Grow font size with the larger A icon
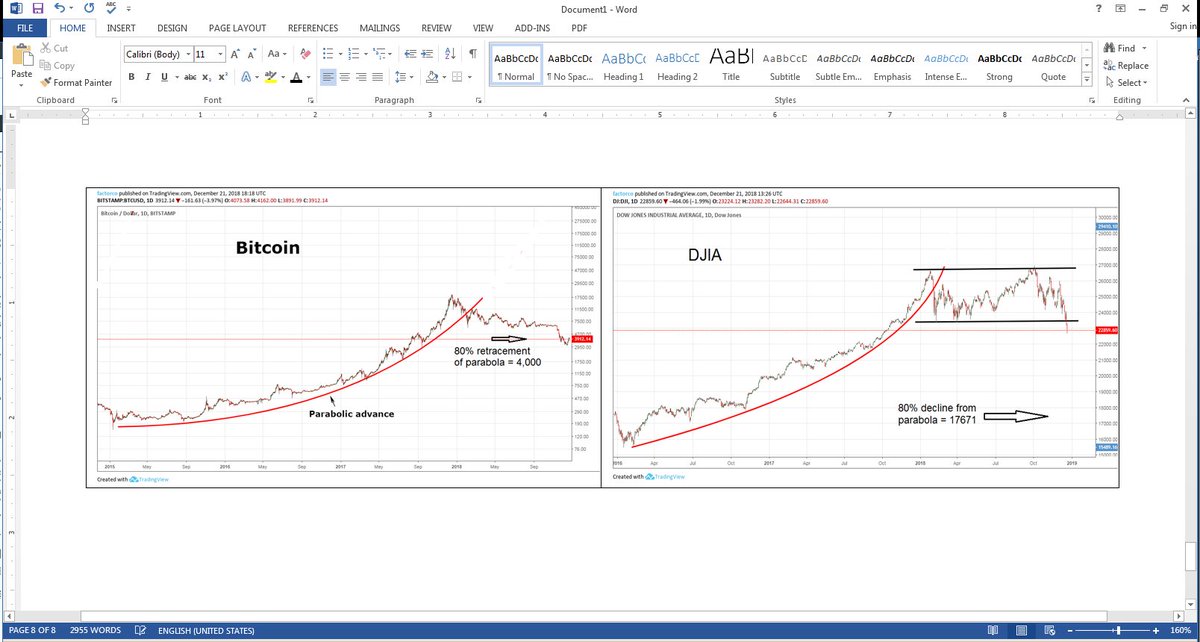1200x642 pixels. pyautogui.click(x=235, y=54)
